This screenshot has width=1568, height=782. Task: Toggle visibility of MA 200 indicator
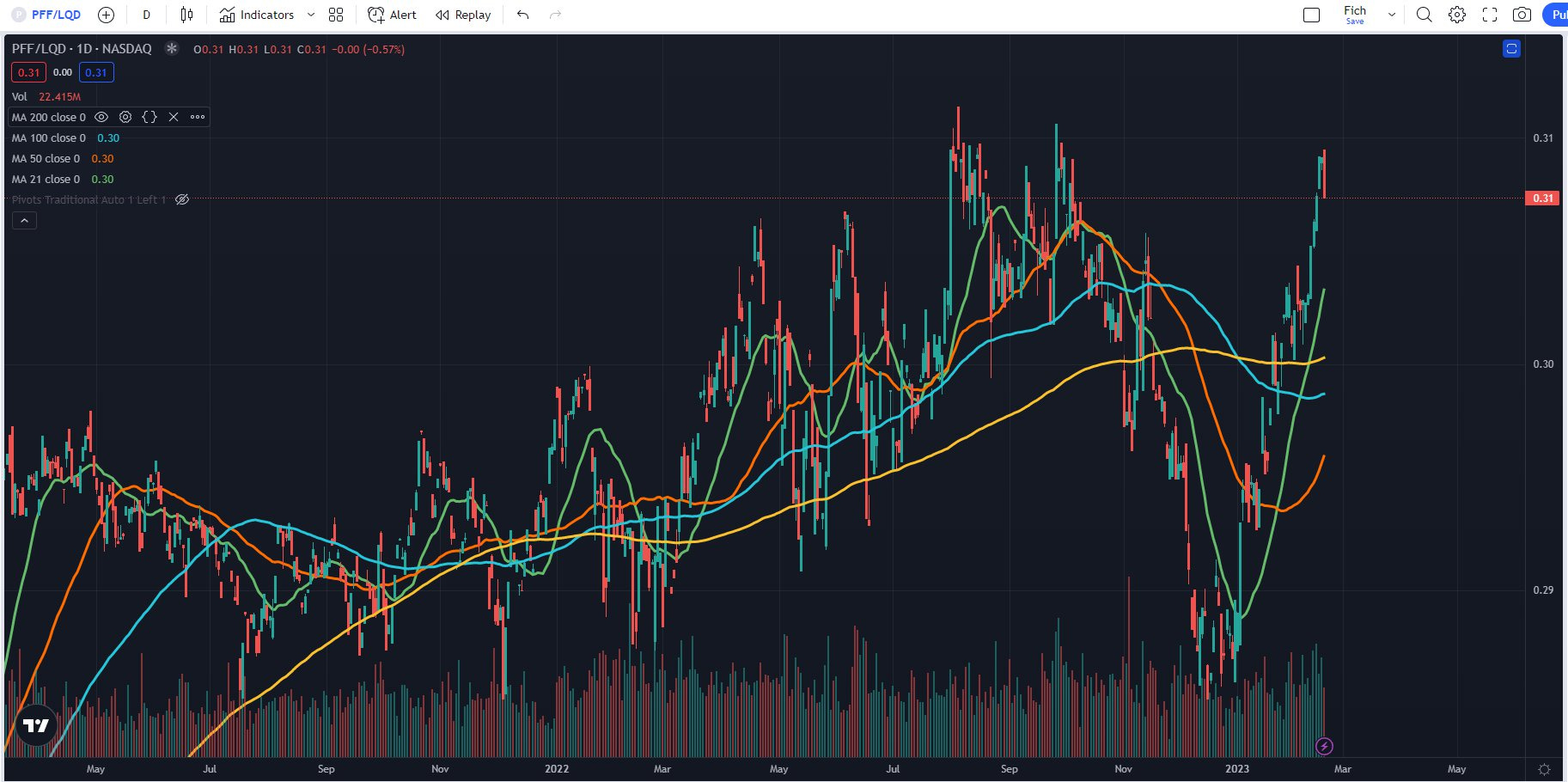tap(101, 117)
